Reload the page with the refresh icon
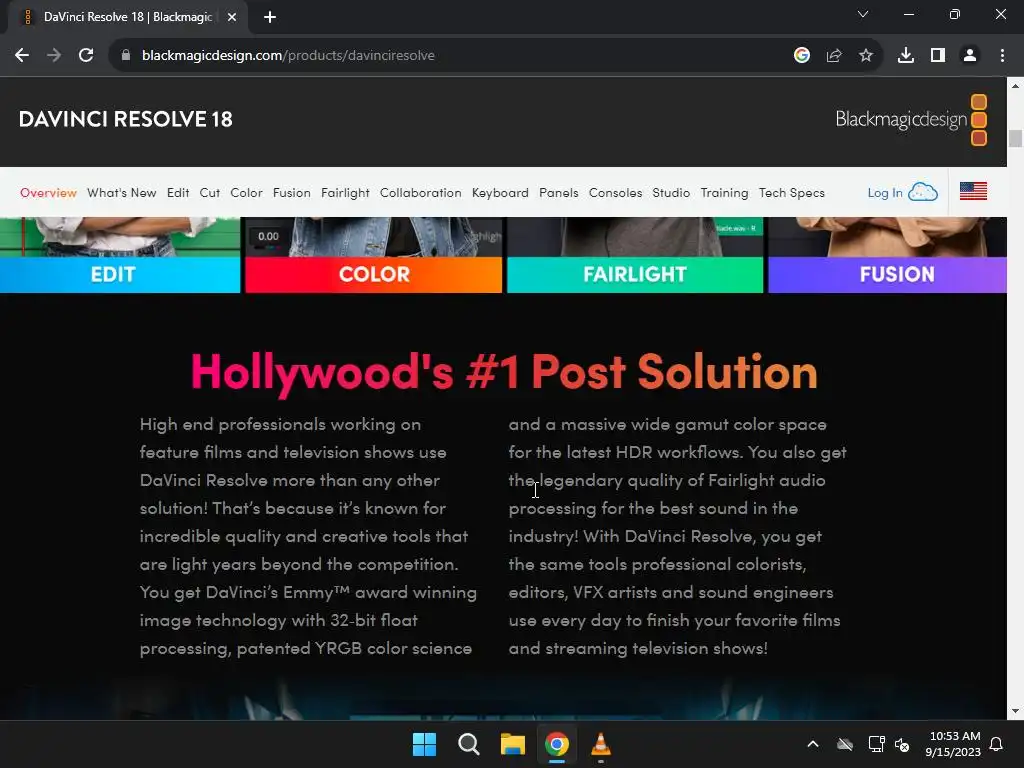This screenshot has height=768, width=1024. [x=86, y=56]
